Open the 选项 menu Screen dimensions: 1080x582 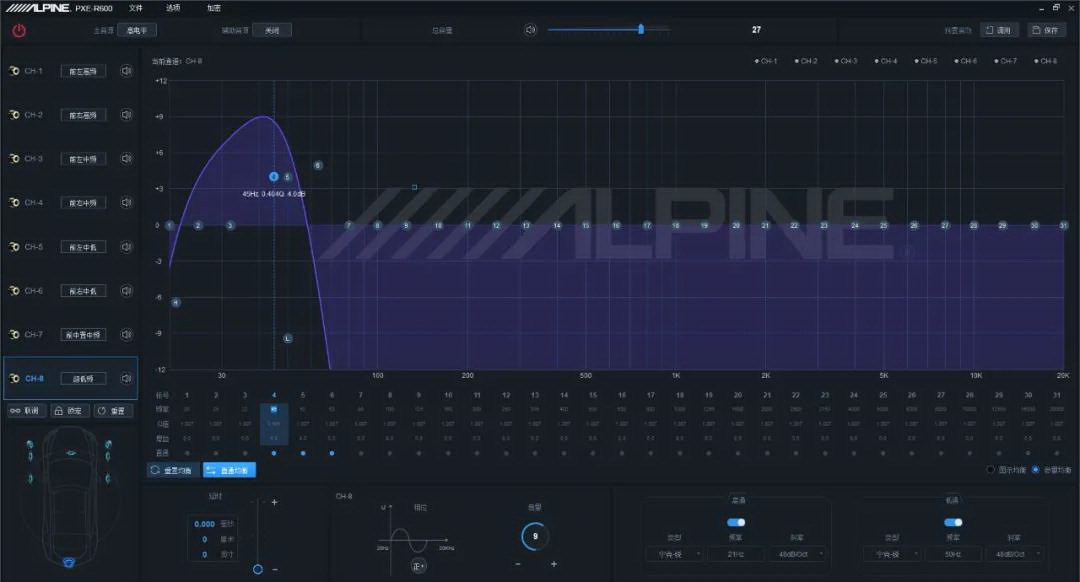pyautogui.click(x=173, y=8)
